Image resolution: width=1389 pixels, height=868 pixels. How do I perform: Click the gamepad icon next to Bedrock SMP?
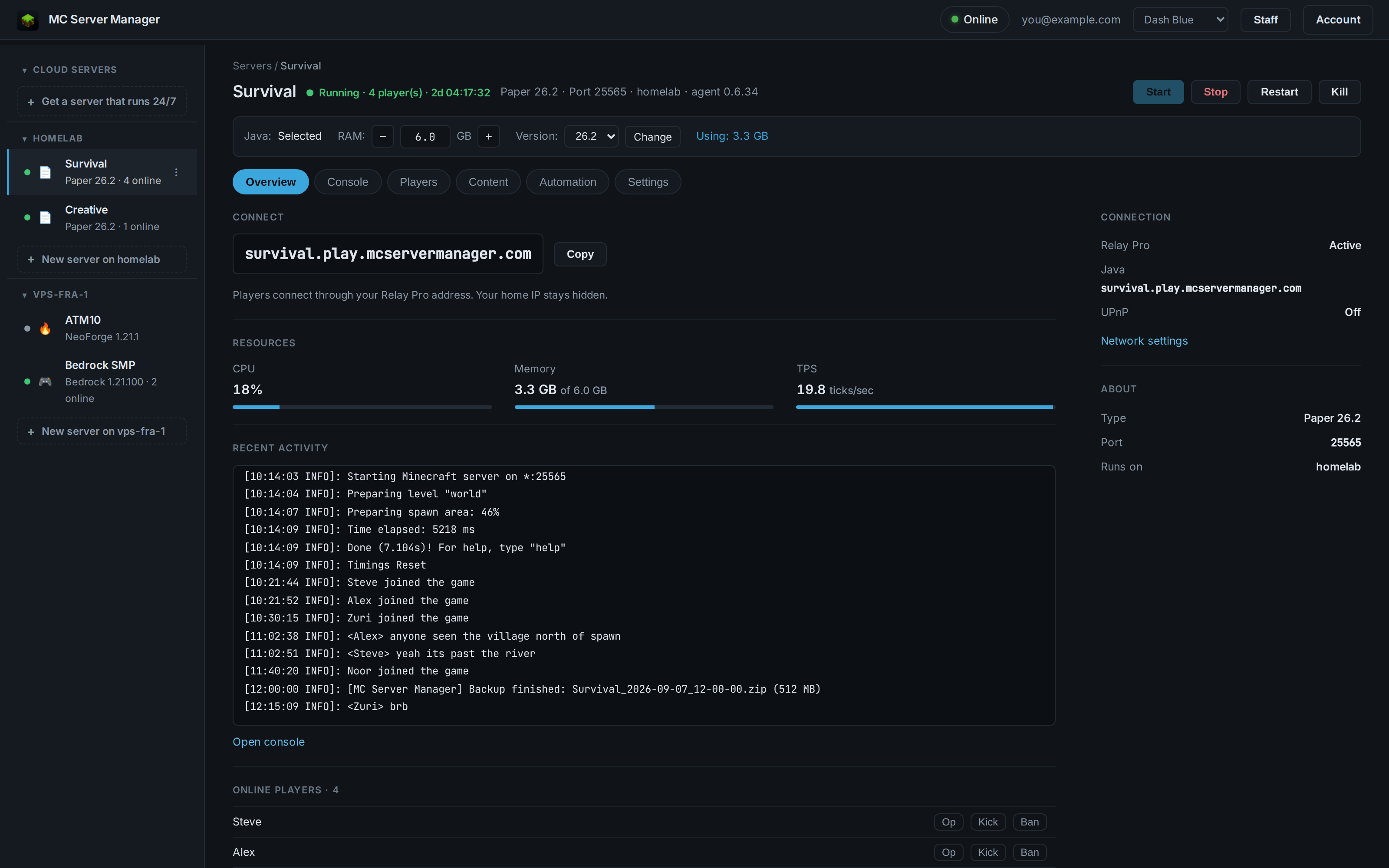pyautogui.click(x=45, y=381)
